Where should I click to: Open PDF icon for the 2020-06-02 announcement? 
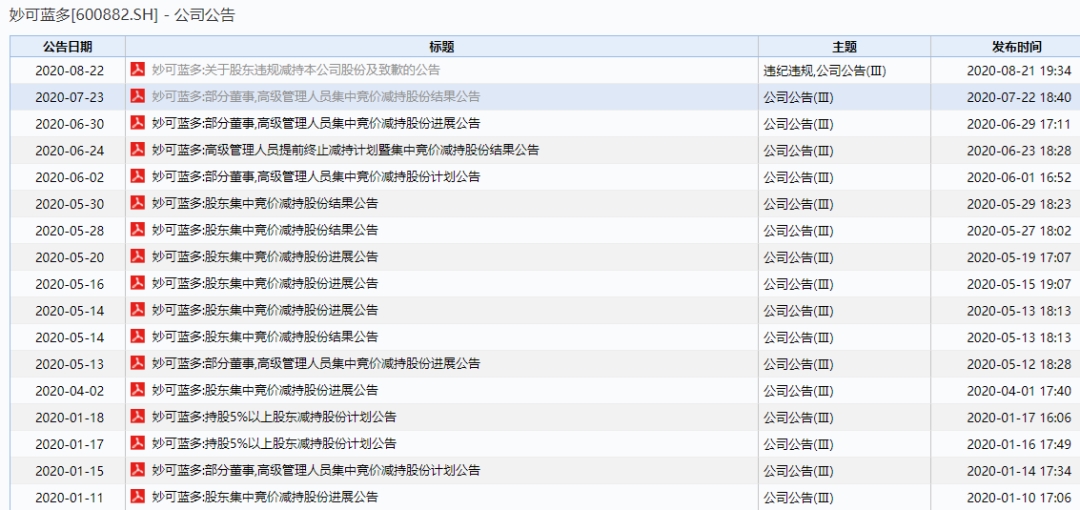(138, 177)
